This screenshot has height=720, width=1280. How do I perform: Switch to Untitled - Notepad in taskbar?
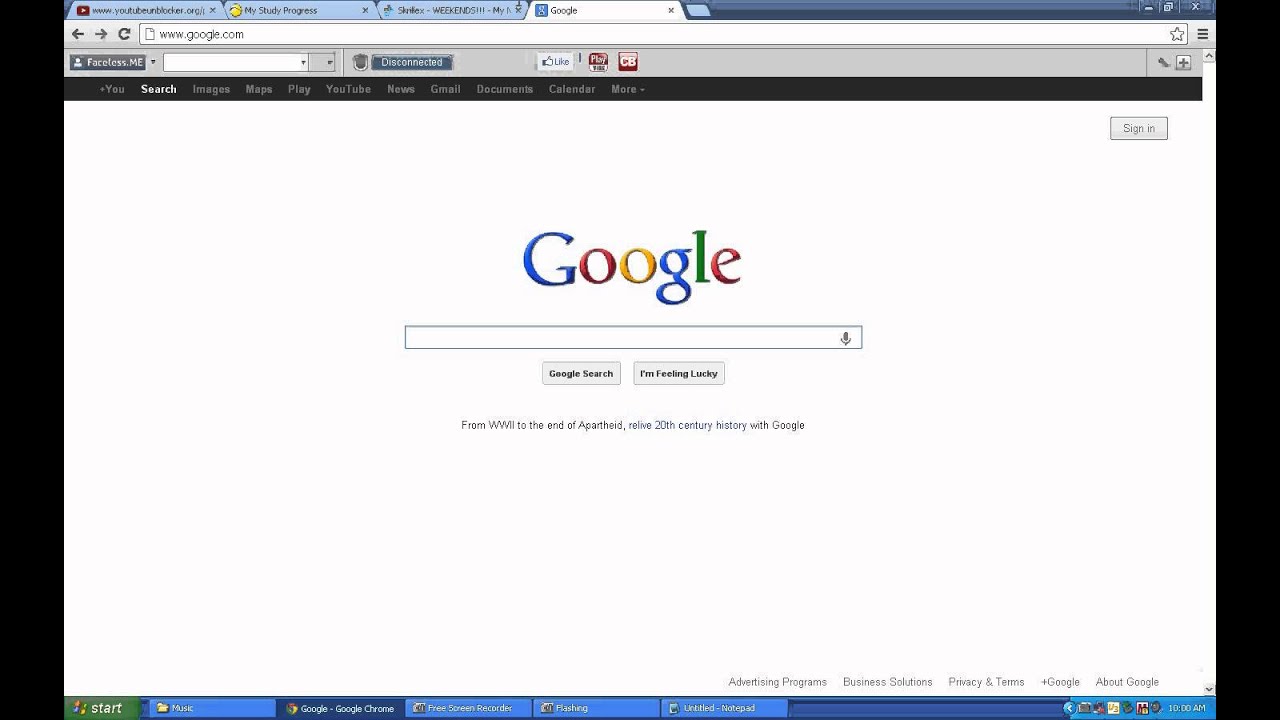pos(724,708)
